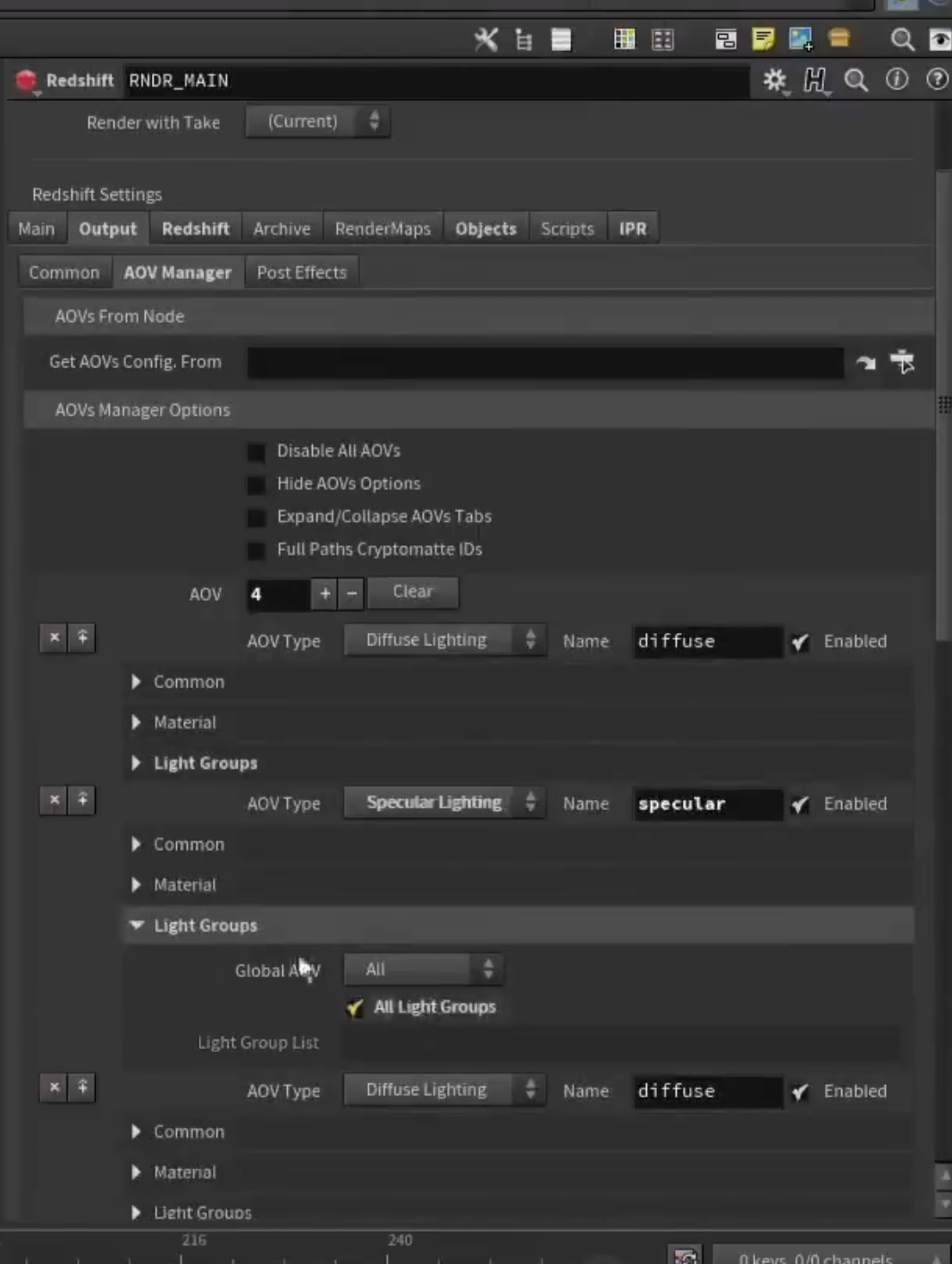Viewport: 952px width, 1264px height.
Task: Open the tree view icon in top toolbar
Action: point(524,39)
